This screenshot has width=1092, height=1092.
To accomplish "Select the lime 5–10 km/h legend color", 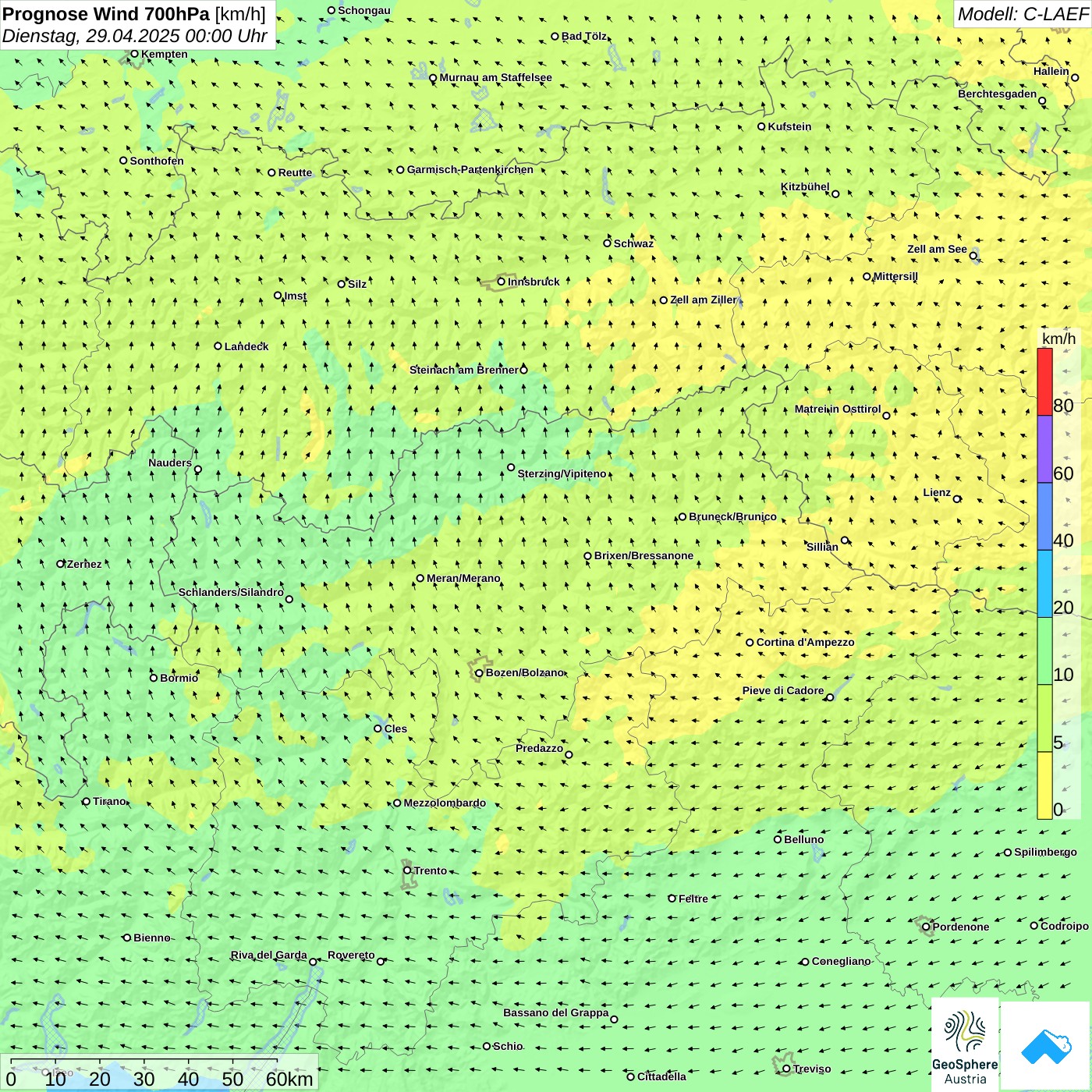I will 1044,718.
